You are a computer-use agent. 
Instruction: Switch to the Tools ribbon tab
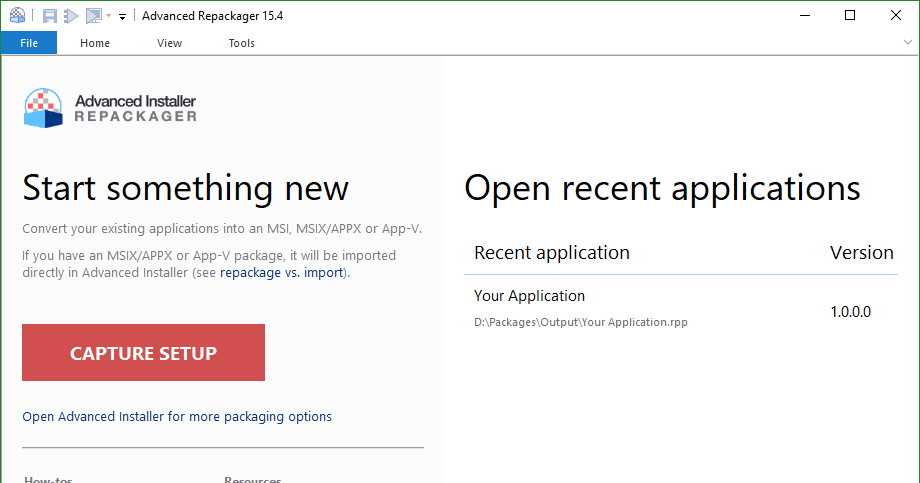click(242, 43)
